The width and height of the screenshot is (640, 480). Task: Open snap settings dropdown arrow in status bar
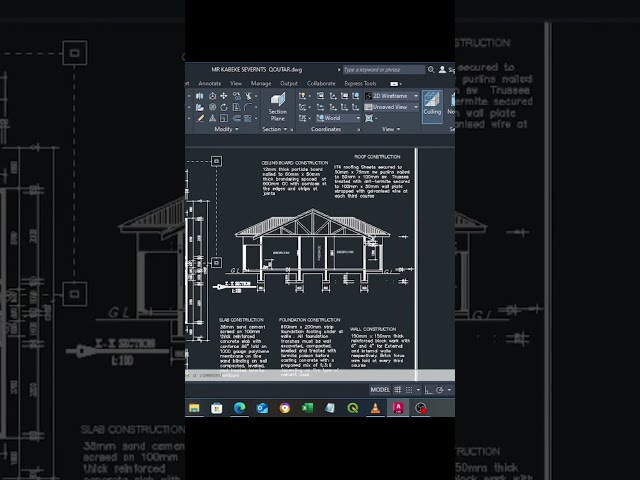coord(418,390)
